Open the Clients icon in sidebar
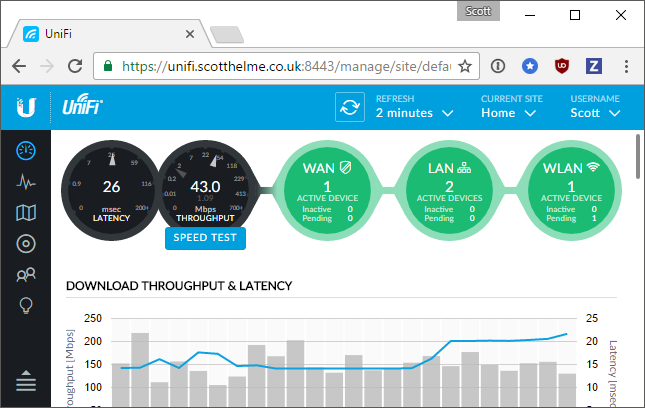 click(x=26, y=275)
